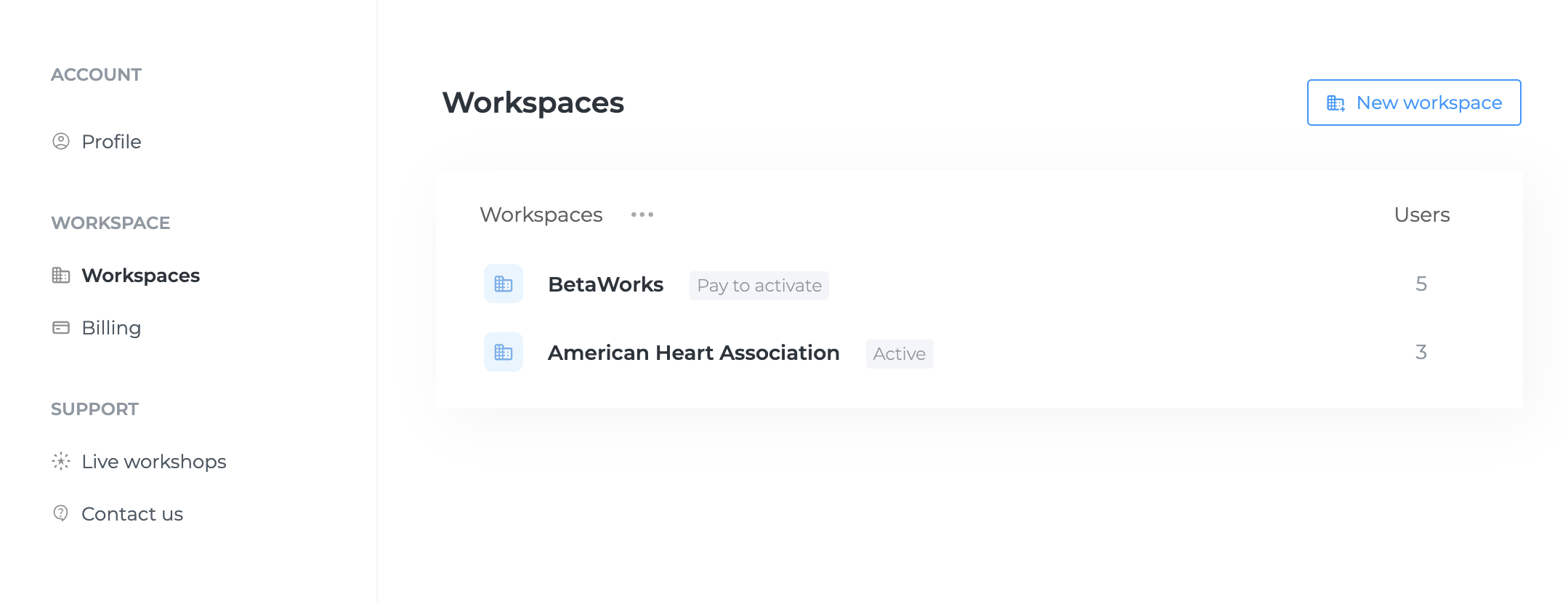The height and width of the screenshot is (602, 1568).
Task: Click the Users column header
Action: (x=1421, y=214)
